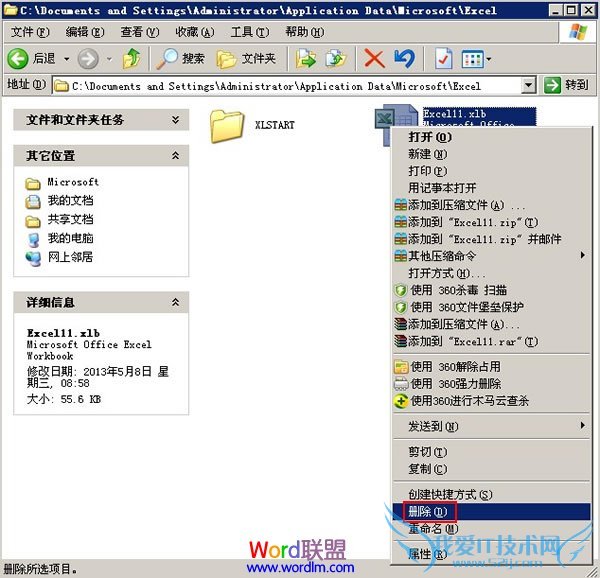Open the 工具(T) menu
The height and width of the screenshot is (578, 600).
(x=250, y=32)
